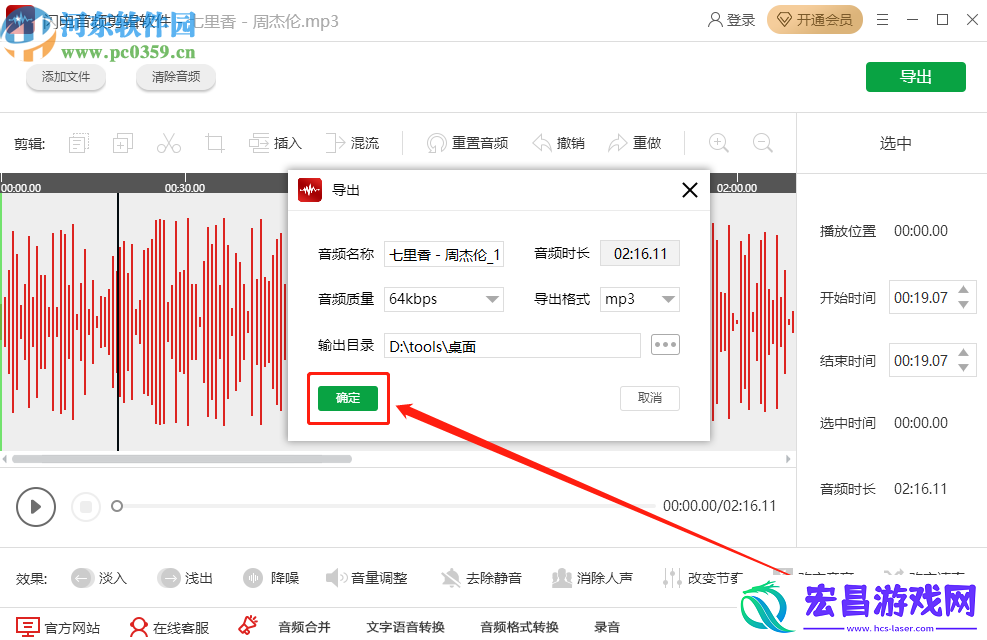Image resolution: width=987 pixels, height=640 pixels.
Task: Click the 插入 insert tool
Action: tap(275, 143)
